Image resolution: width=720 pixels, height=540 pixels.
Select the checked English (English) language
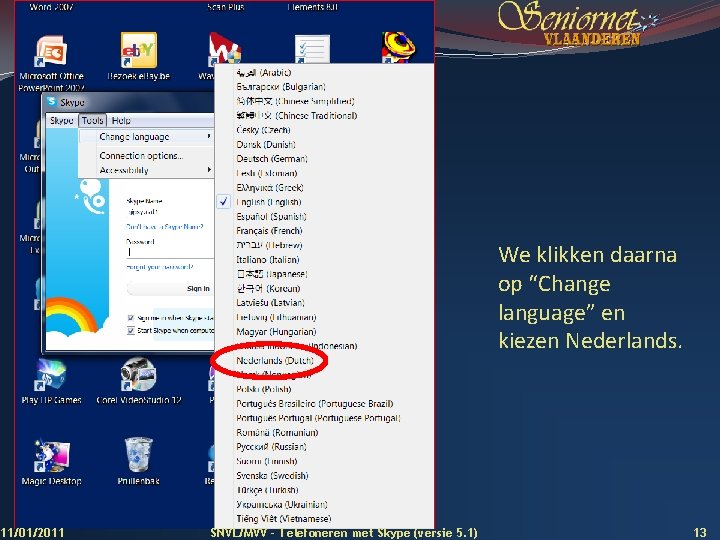(x=269, y=202)
